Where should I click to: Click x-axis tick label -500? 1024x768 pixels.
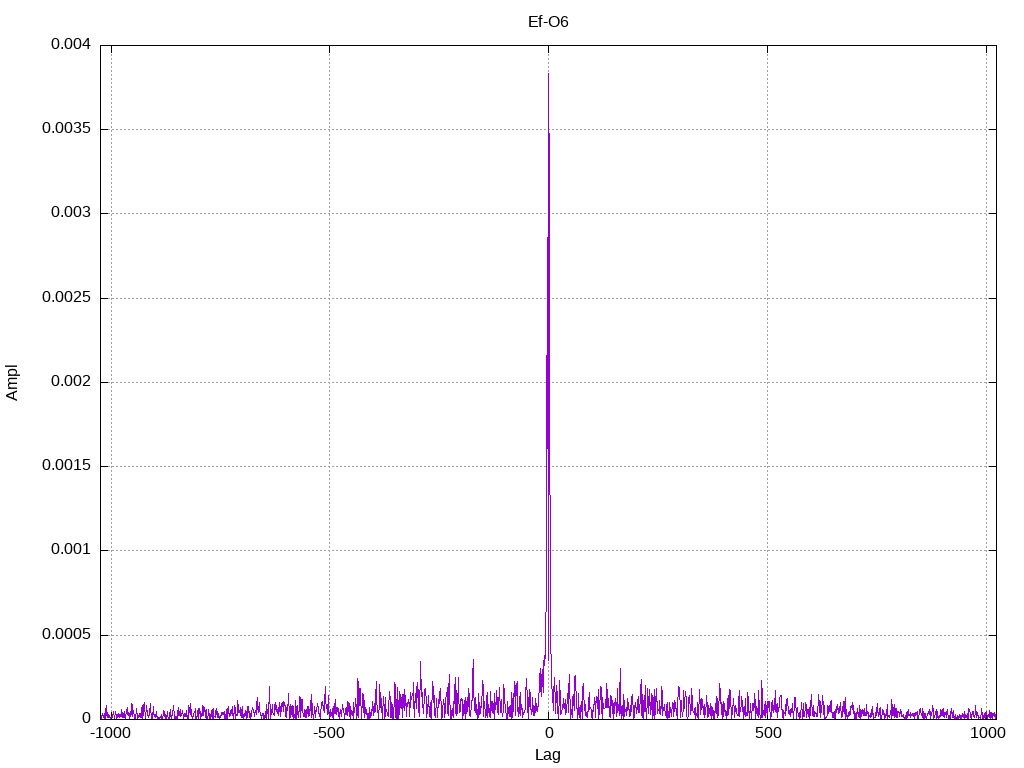click(x=328, y=733)
